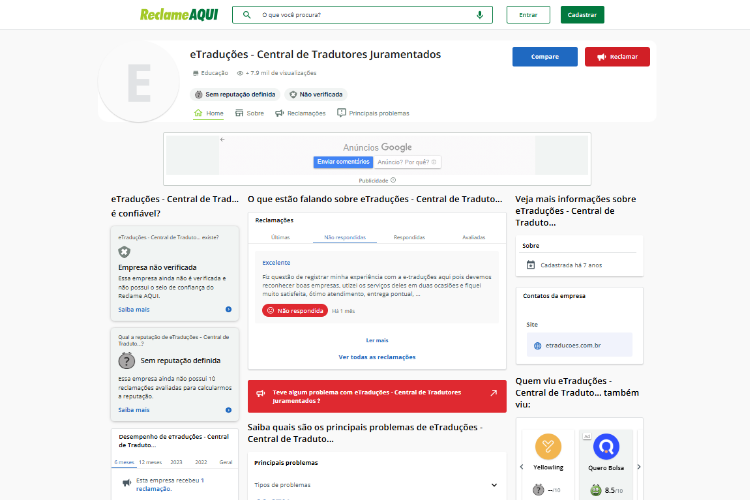Open the Home tab
Viewport: 750px width, 500px height.
click(x=209, y=113)
